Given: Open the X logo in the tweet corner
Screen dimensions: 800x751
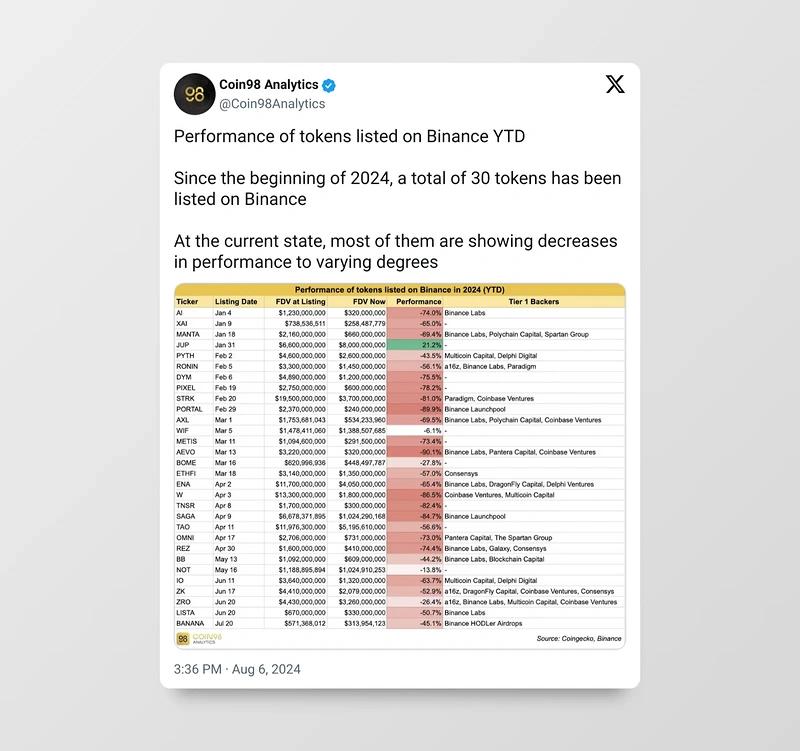Looking at the screenshot, I should (x=615, y=84).
